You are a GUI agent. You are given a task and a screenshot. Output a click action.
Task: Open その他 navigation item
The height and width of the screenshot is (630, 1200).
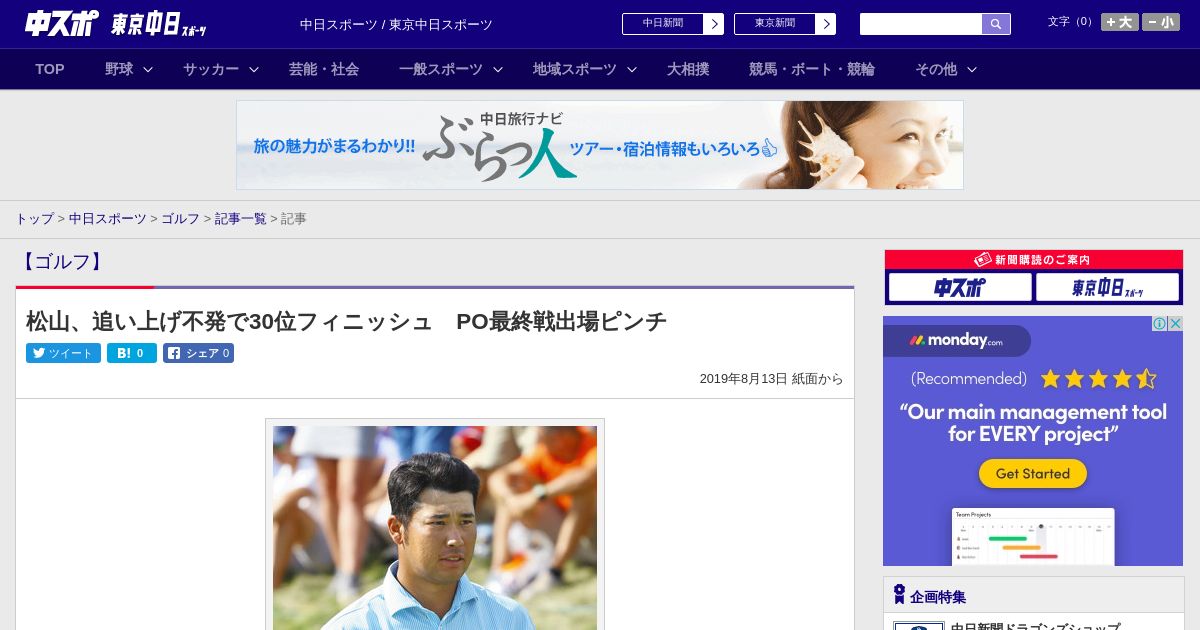936,69
